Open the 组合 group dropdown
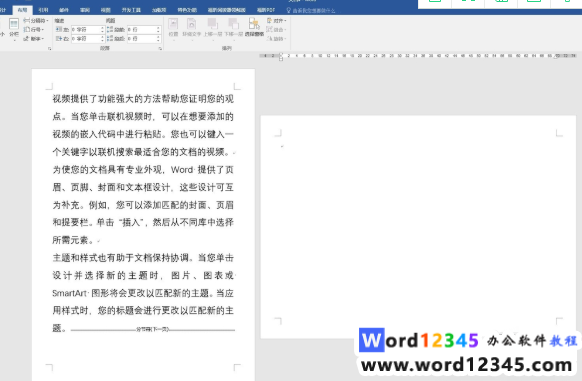This screenshot has width=582, height=381. coord(276,29)
